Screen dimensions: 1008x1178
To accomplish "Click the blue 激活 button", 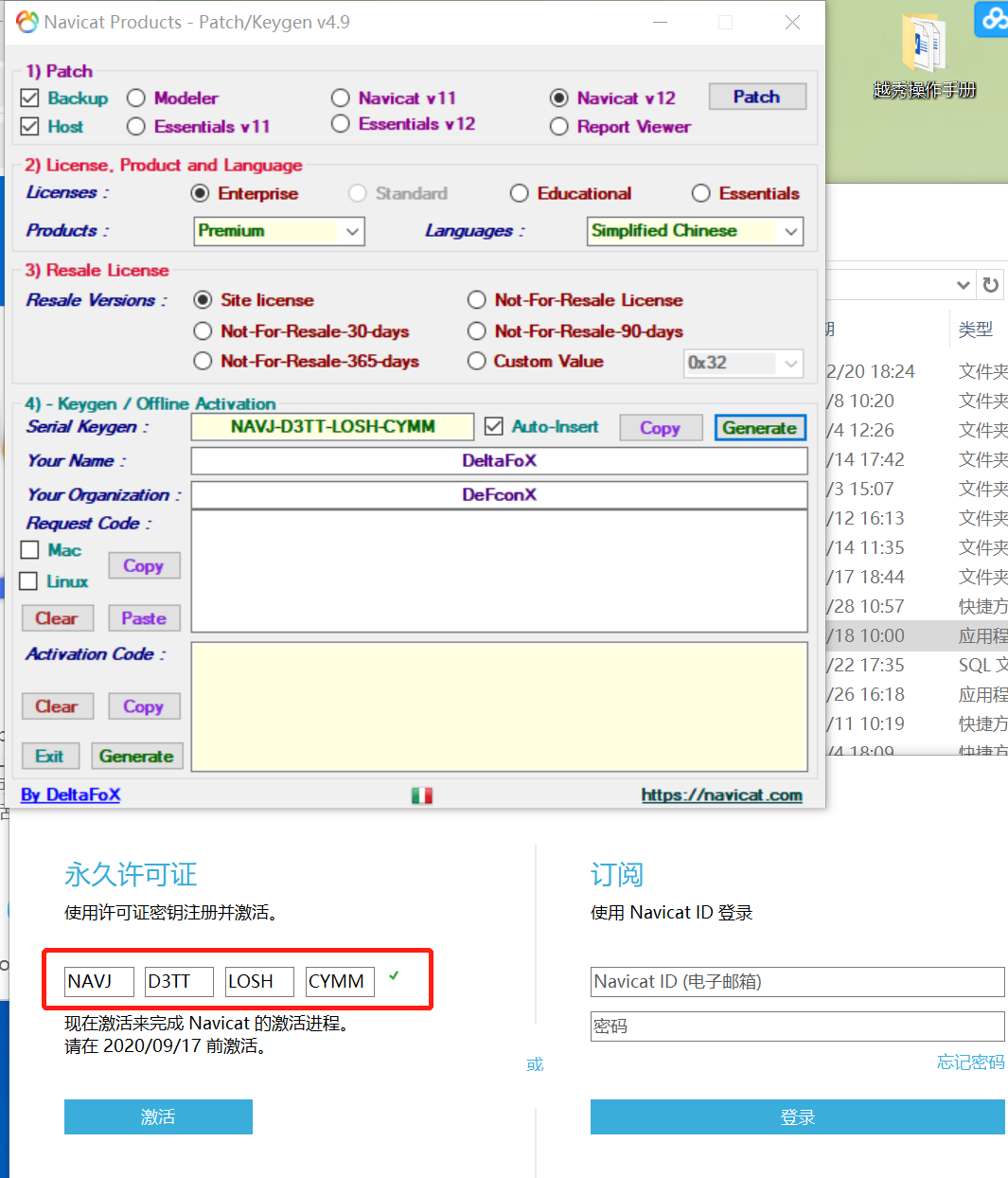I will 158,1116.
